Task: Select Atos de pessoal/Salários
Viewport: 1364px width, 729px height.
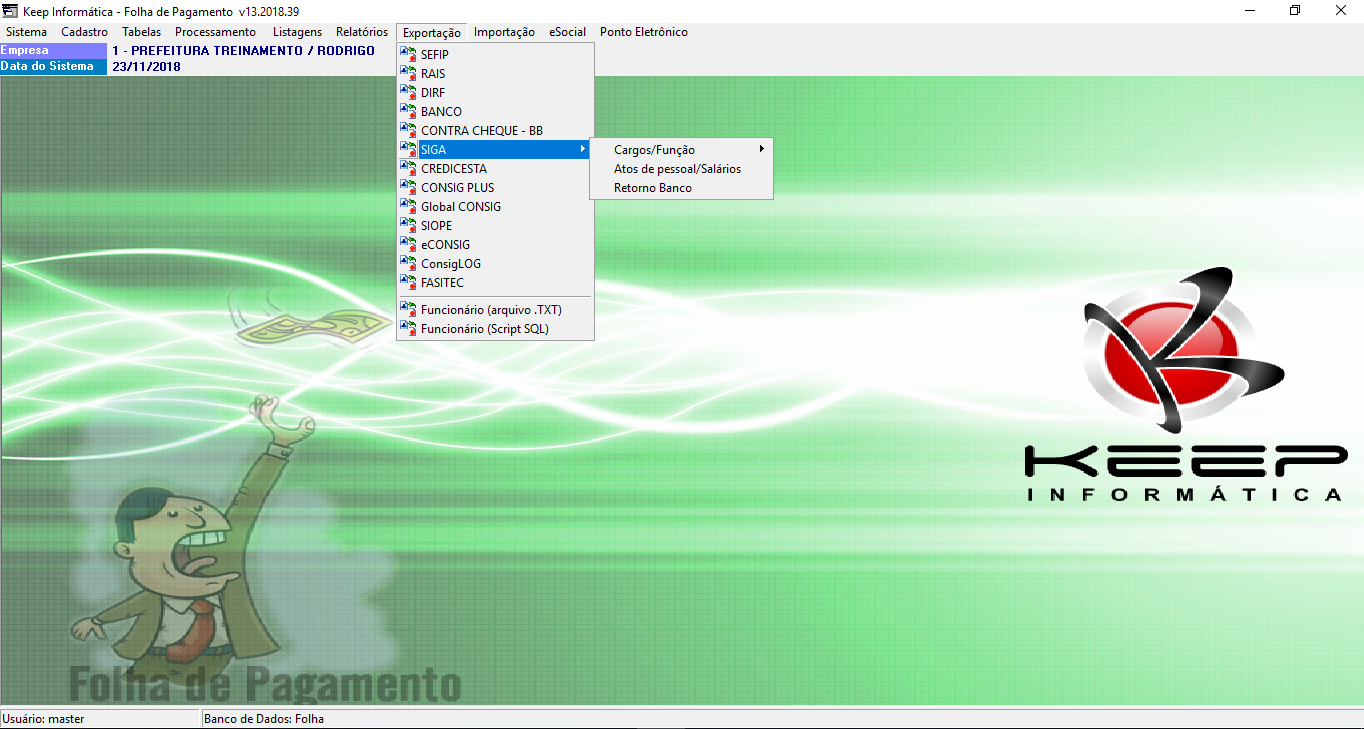Action: [x=681, y=168]
